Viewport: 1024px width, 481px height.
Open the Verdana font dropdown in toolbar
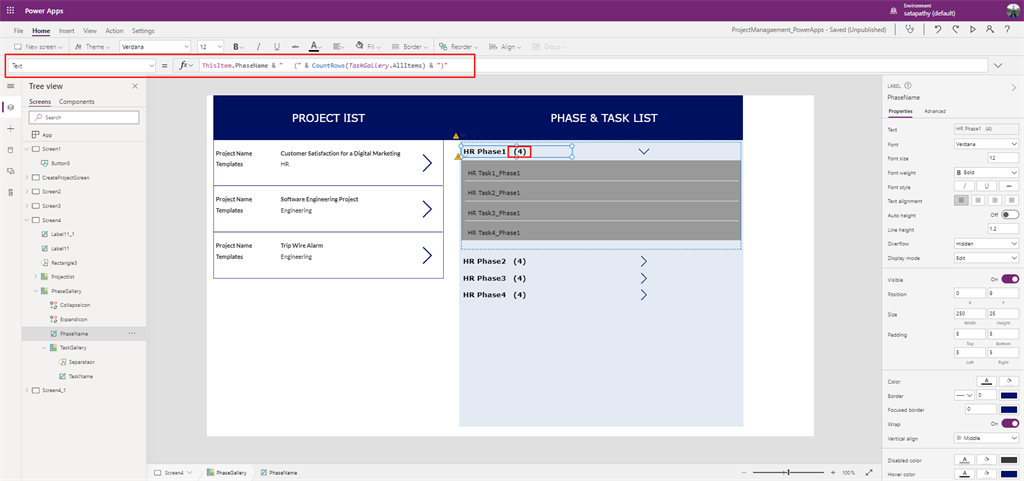(x=155, y=47)
